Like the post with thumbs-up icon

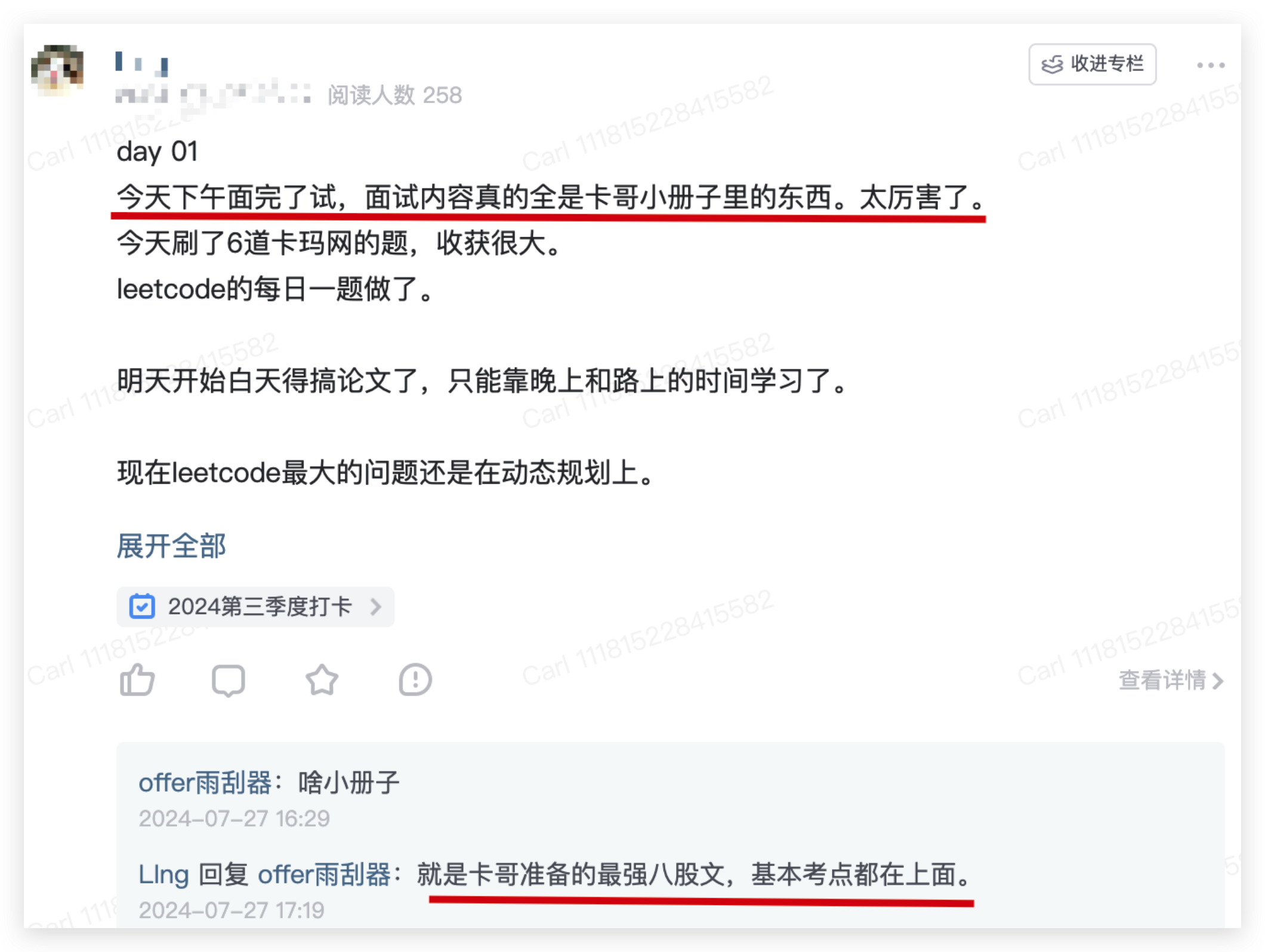pos(137,680)
